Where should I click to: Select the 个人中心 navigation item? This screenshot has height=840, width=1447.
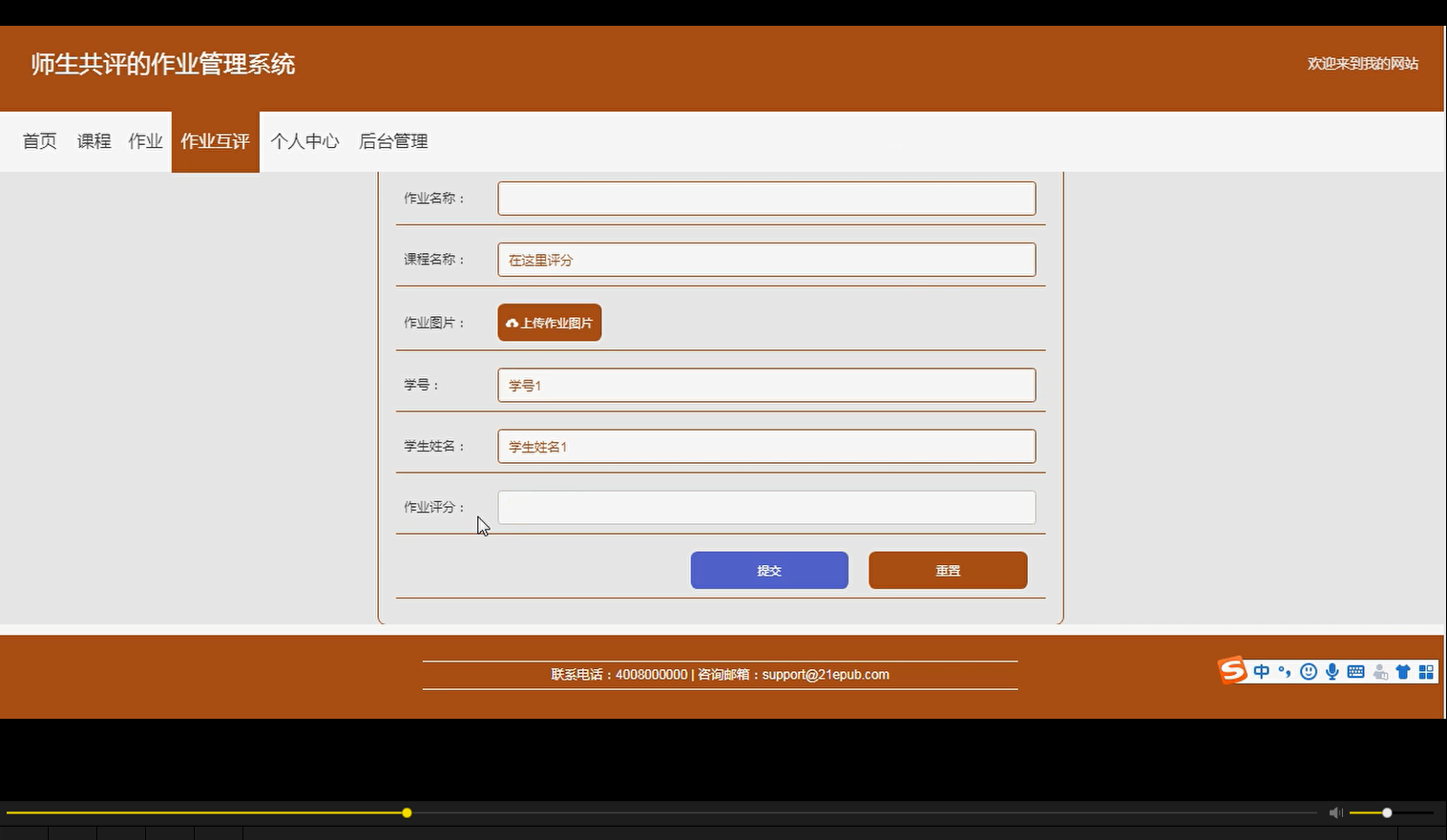coord(304,140)
